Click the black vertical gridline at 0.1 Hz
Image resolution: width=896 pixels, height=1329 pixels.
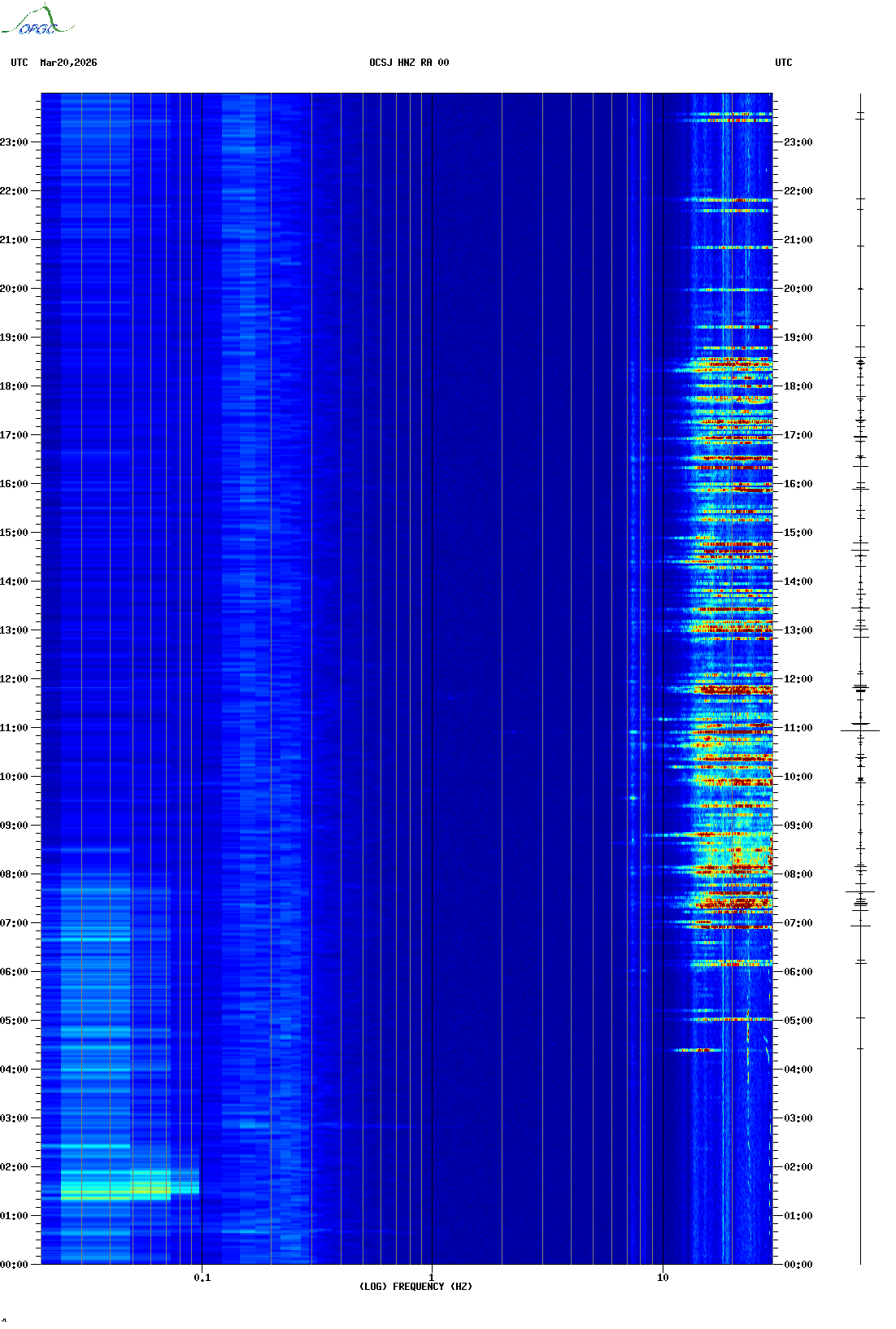pos(202,651)
